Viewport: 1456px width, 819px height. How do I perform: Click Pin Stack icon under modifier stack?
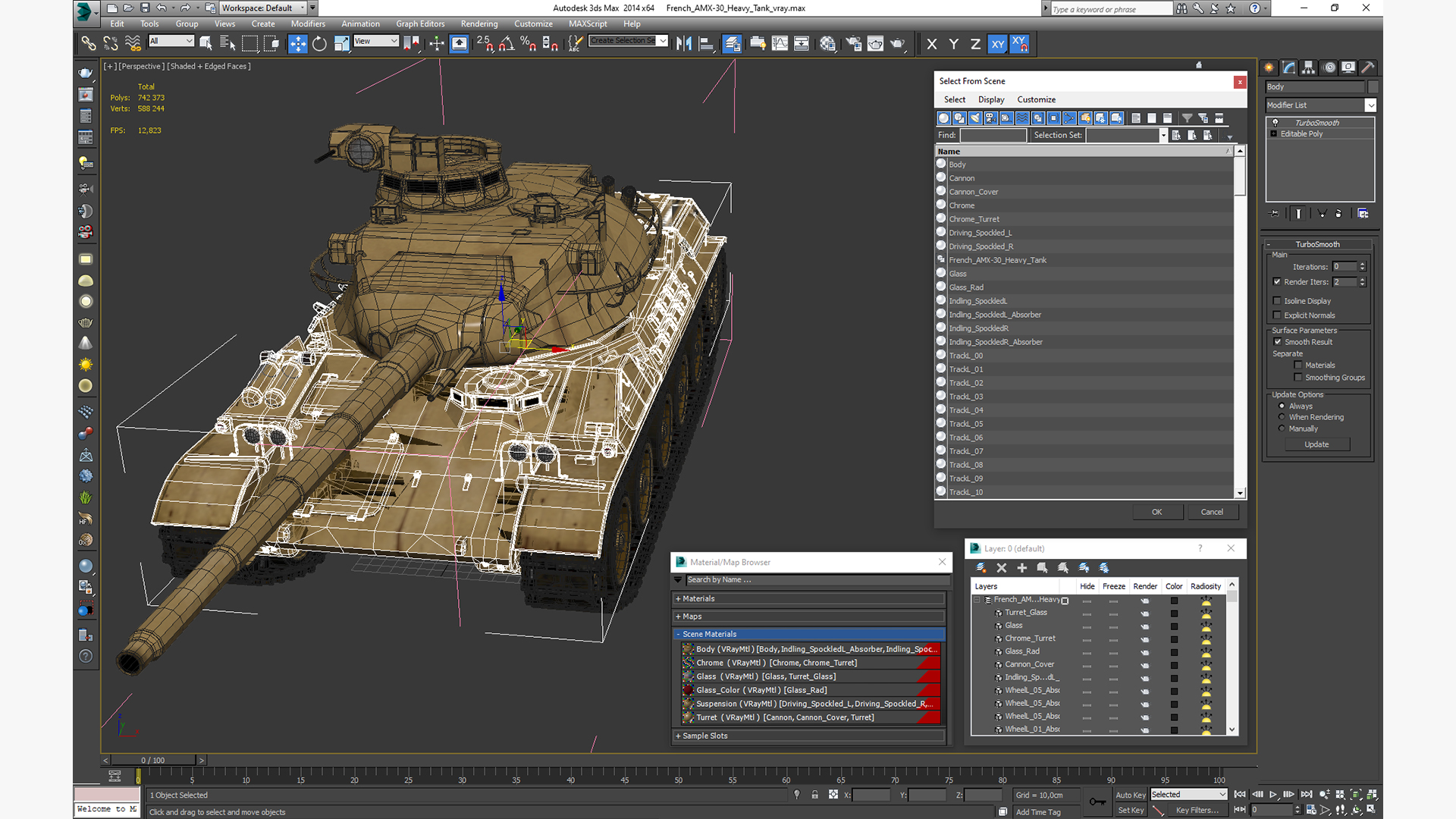pyautogui.click(x=1275, y=214)
